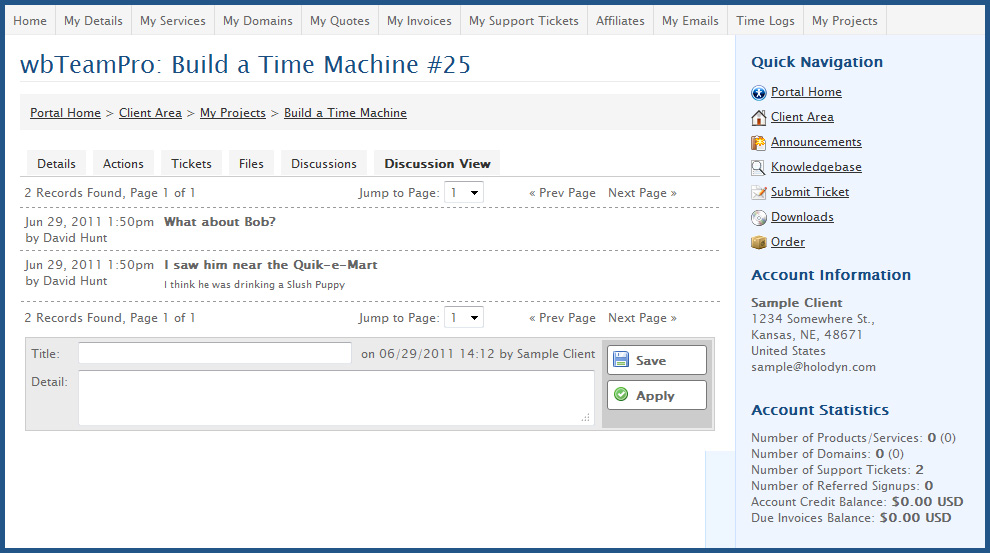The width and height of the screenshot is (990, 553).
Task: Click the Order box icon
Action: [x=758, y=243]
